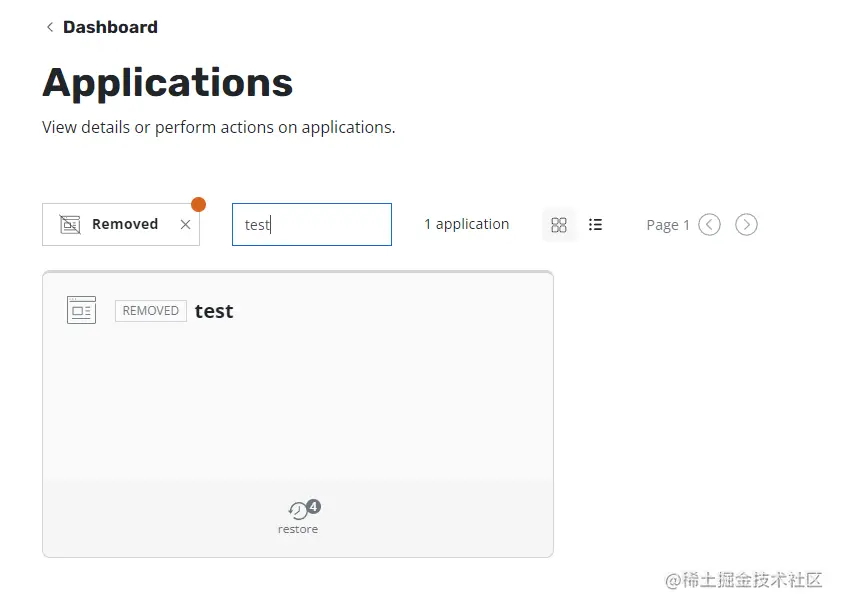The height and width of the screenshot is (608, 841).
Task: Switch to list view
Action: [595, 225]
